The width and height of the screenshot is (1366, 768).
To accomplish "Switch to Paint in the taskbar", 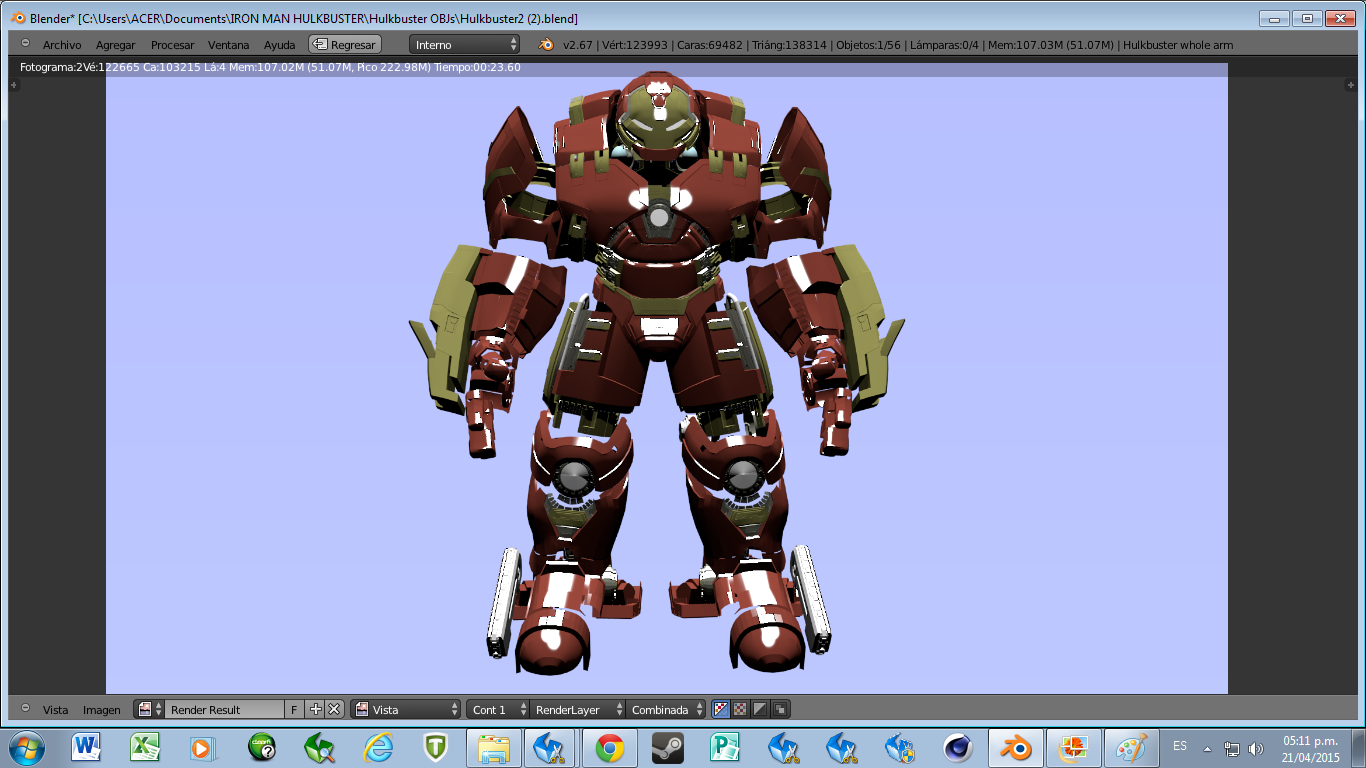I will coord(1132,748).
